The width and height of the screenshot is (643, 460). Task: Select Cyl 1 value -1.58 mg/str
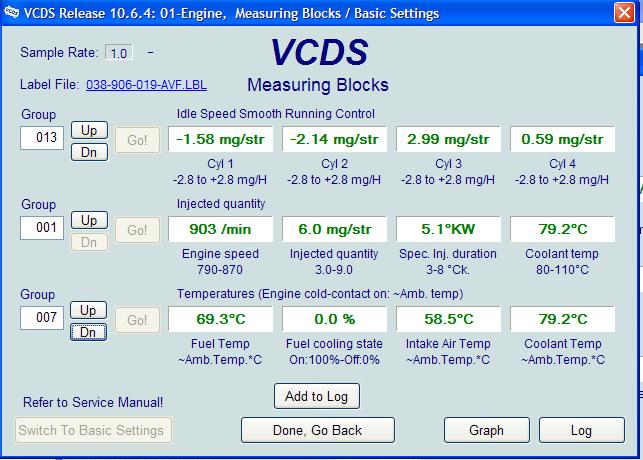221,139
